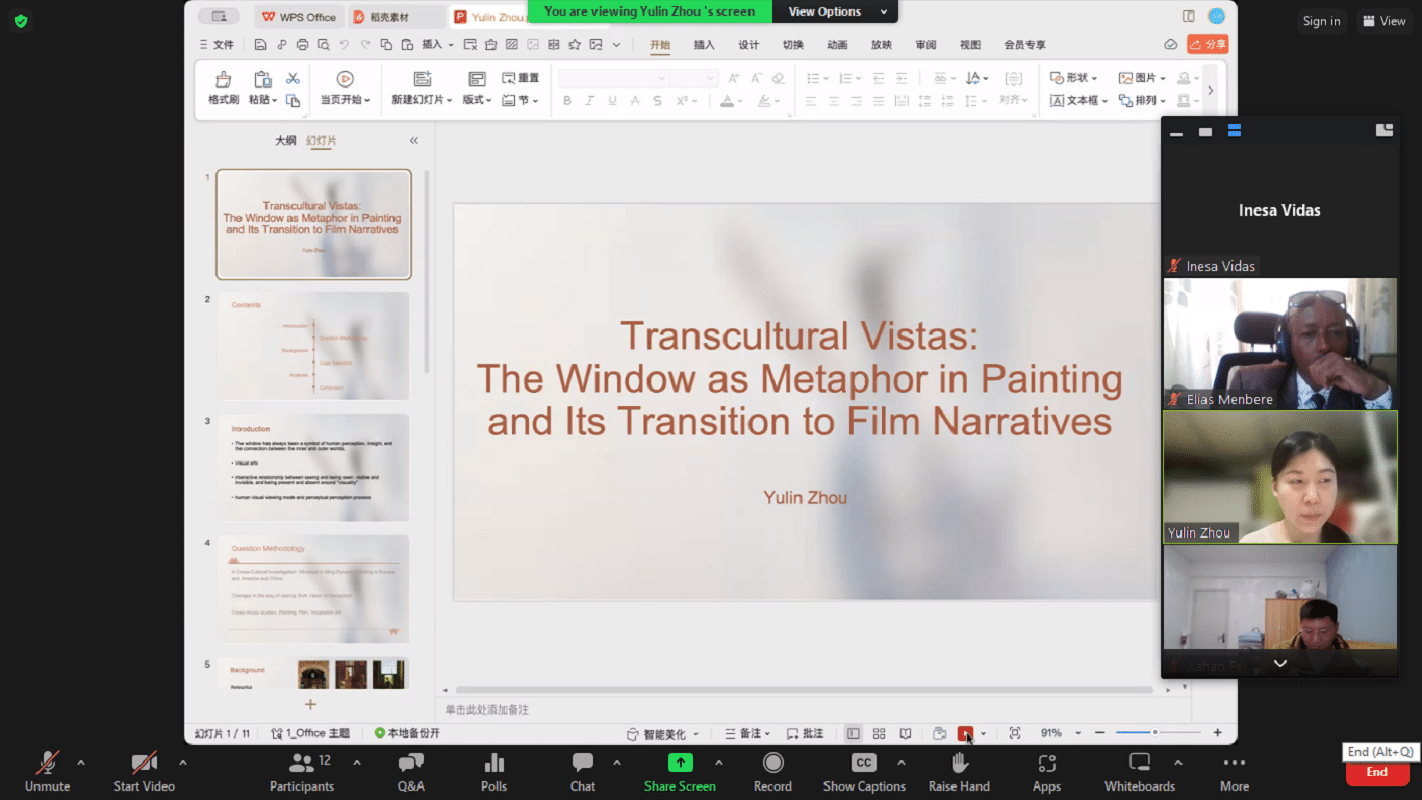This screenshot has width=1422, height=800.
Task: Change the Zoom meeting View layout
Action: tap(1383, 21)
